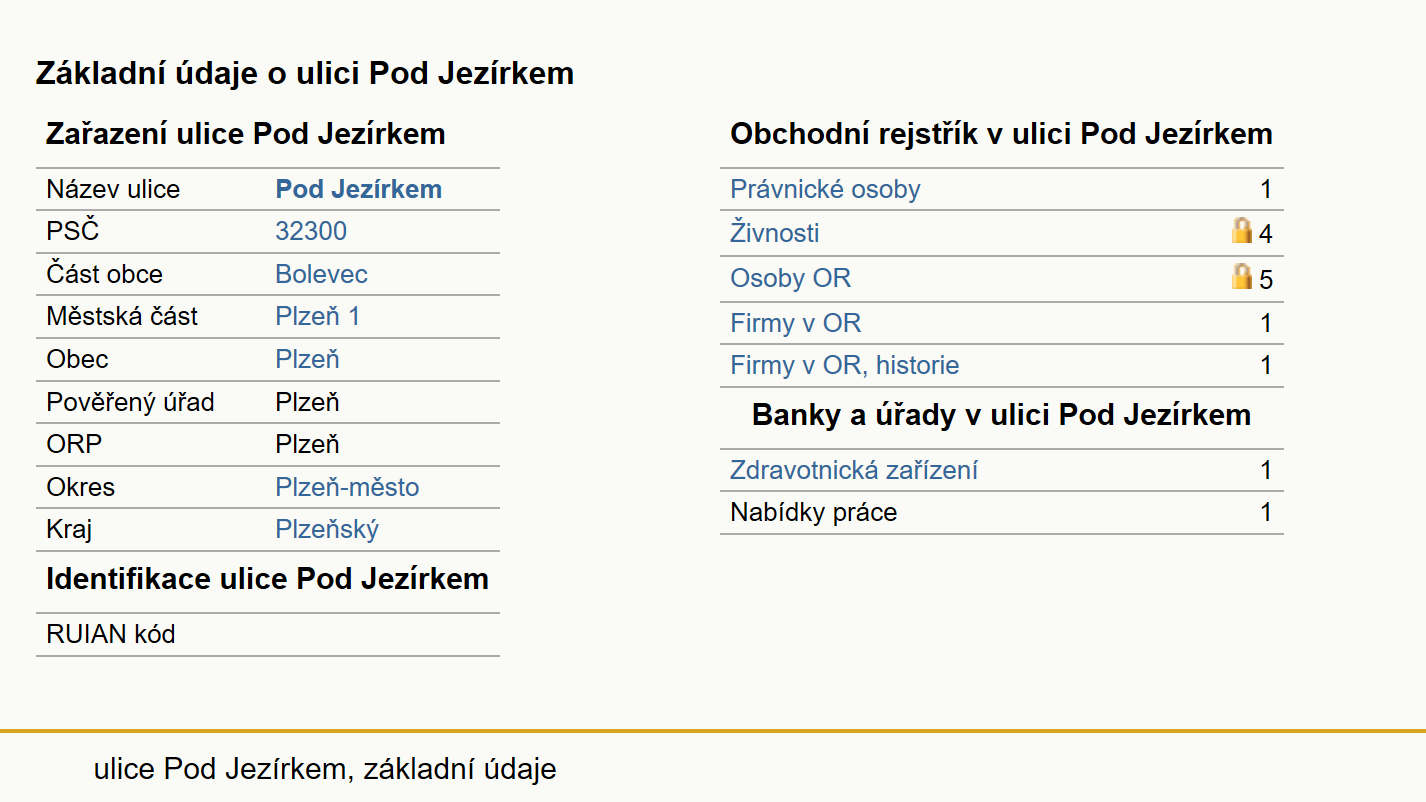
Task: Follow the Bolevec district link
Action: click(x=321, y=274)
